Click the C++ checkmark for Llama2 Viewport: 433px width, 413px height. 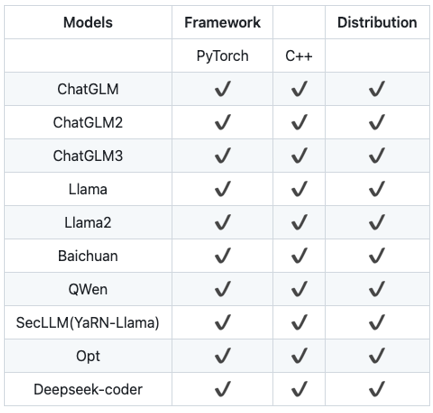(299, 222)
